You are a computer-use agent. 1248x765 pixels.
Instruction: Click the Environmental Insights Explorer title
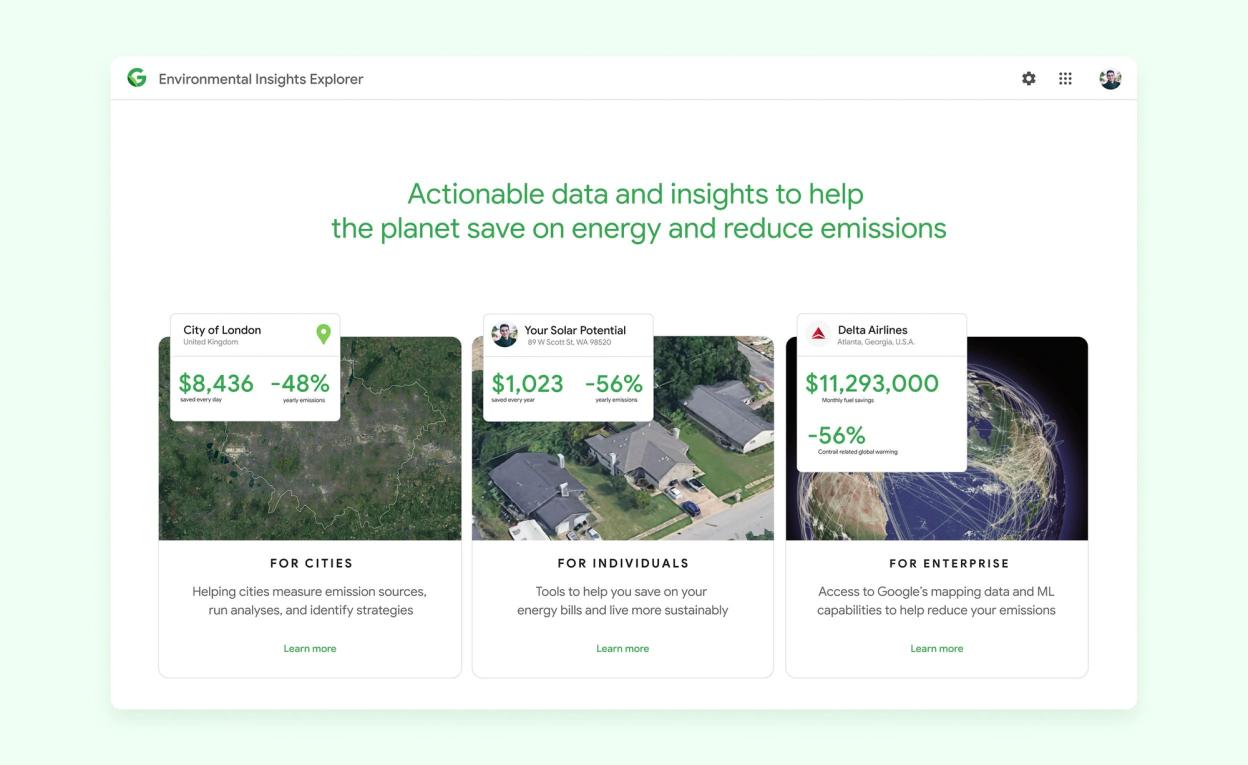[261, 79]
